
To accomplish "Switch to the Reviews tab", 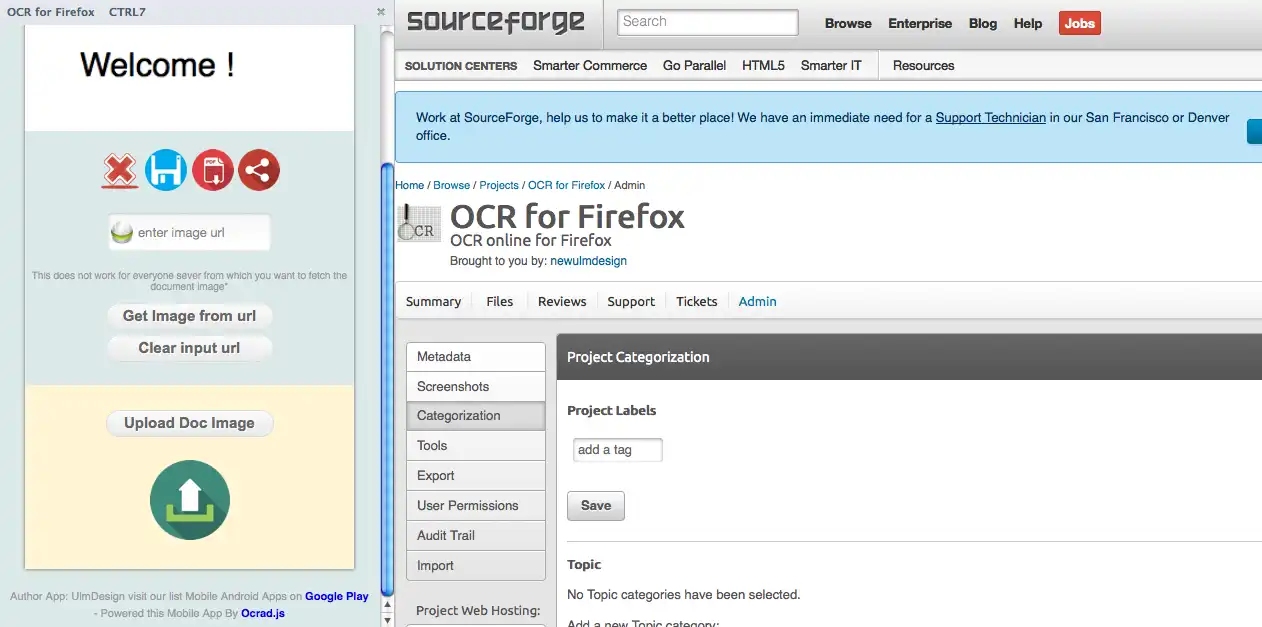I will click(562, 301).
